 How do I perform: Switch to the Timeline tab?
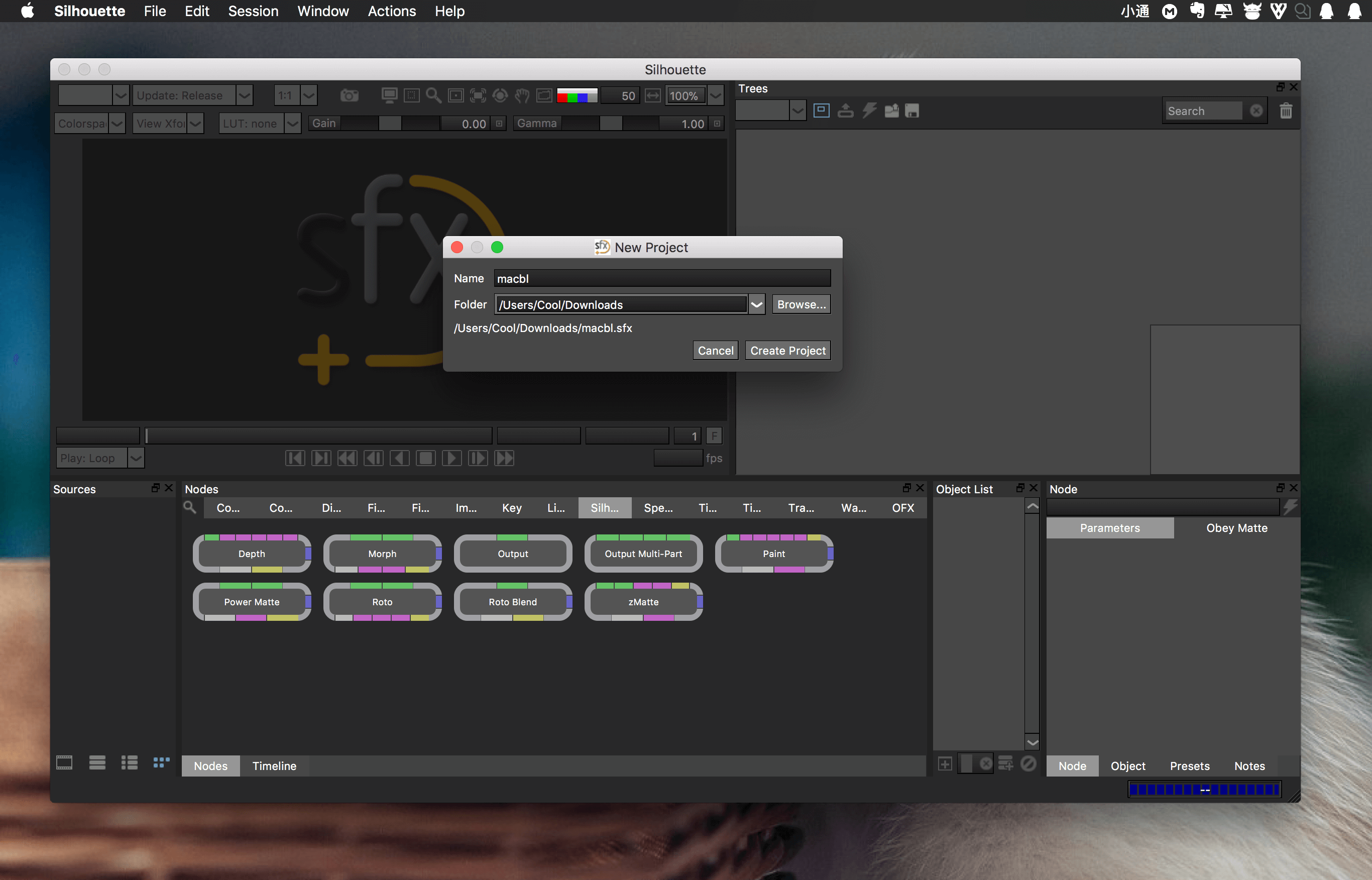pos(273,765)
